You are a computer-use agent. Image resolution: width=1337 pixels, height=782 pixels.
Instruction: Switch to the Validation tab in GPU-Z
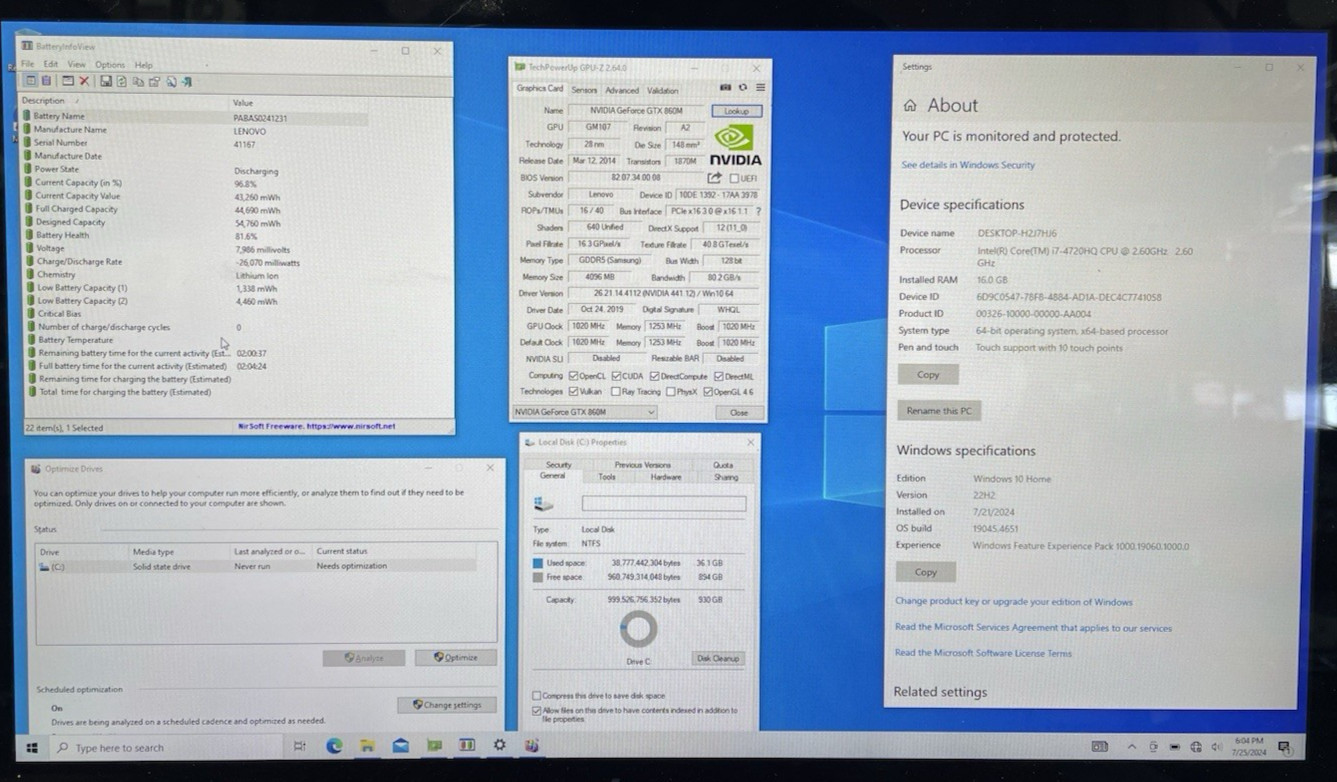(662, 90)
